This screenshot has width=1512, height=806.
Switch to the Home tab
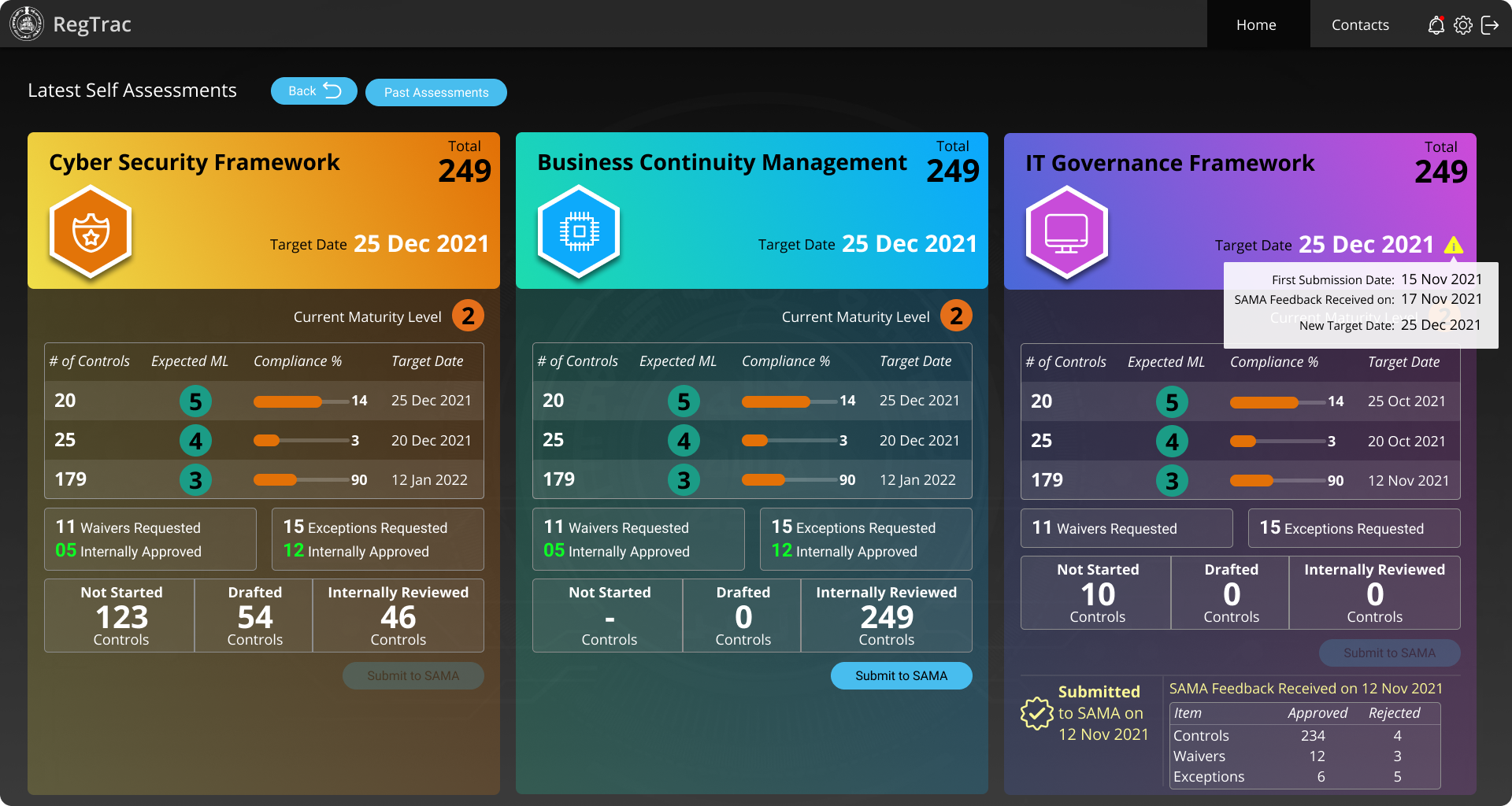(1256, 24)
